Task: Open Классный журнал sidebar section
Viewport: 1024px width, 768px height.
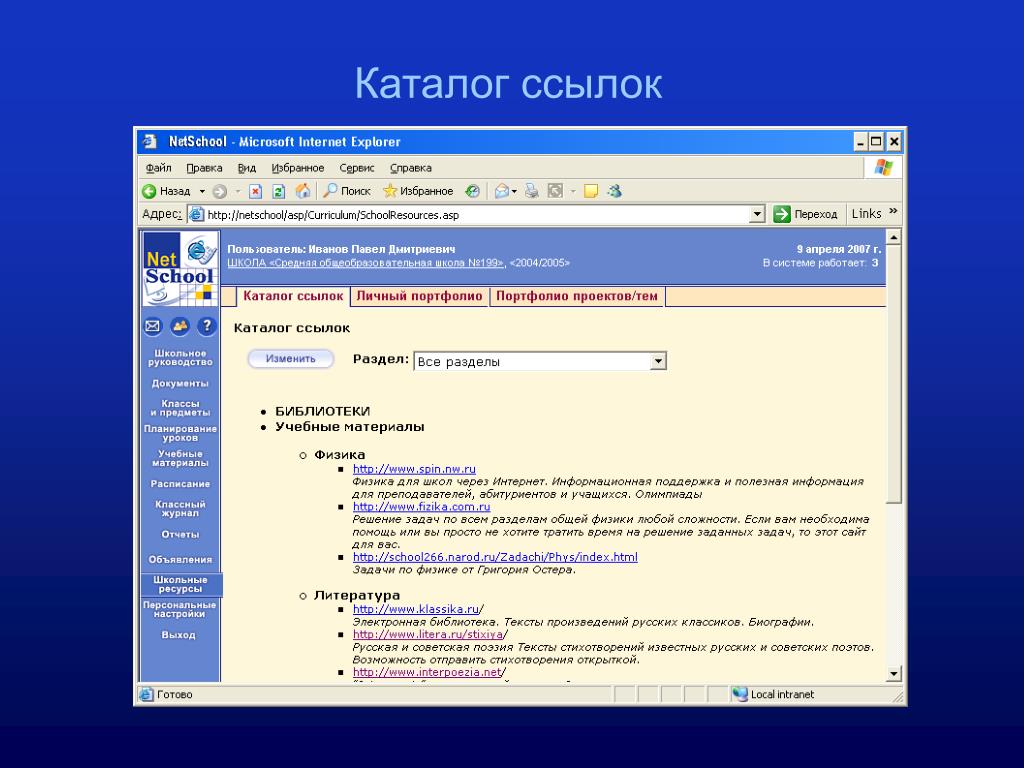Action: click(x=180, y=508)
